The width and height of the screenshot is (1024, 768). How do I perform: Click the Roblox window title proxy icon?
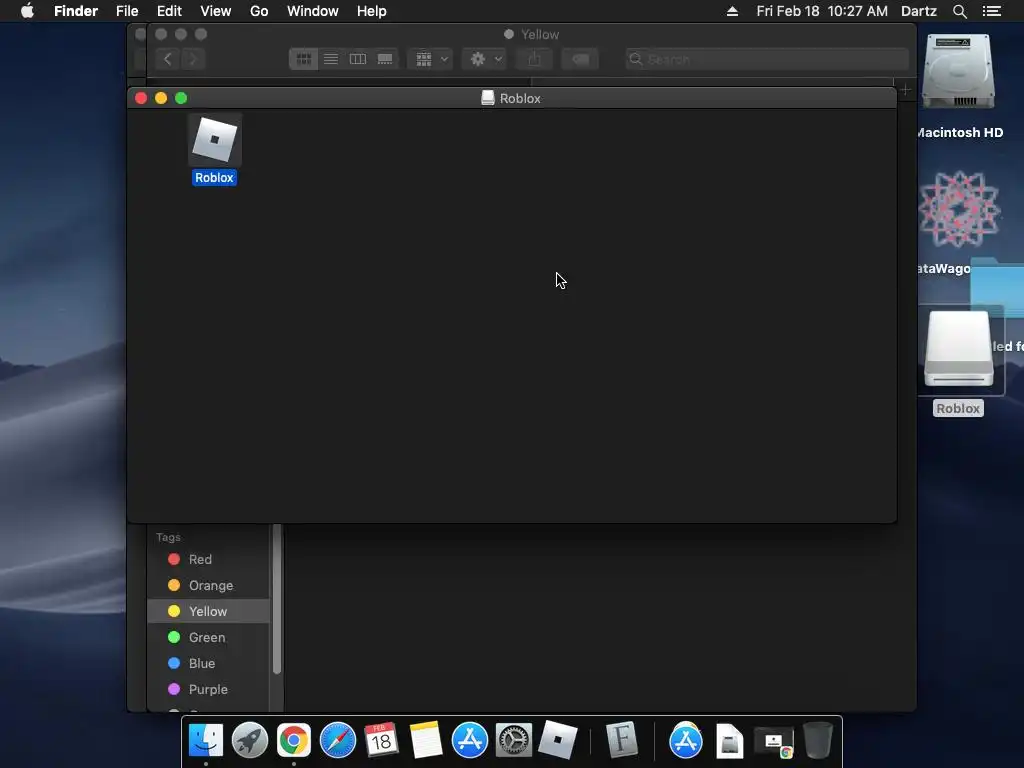(487, 98)
